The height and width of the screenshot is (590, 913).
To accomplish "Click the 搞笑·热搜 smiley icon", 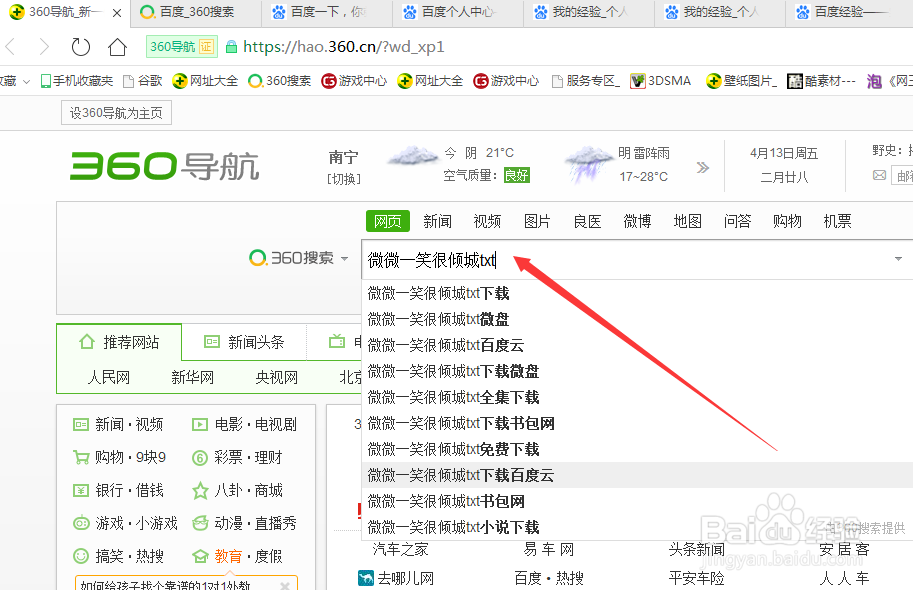I will coord(81,555).
